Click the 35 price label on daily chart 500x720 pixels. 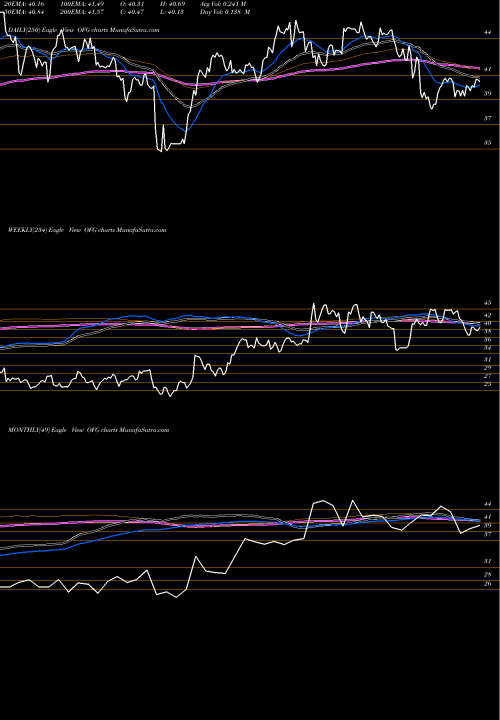(x=488, y=143)
